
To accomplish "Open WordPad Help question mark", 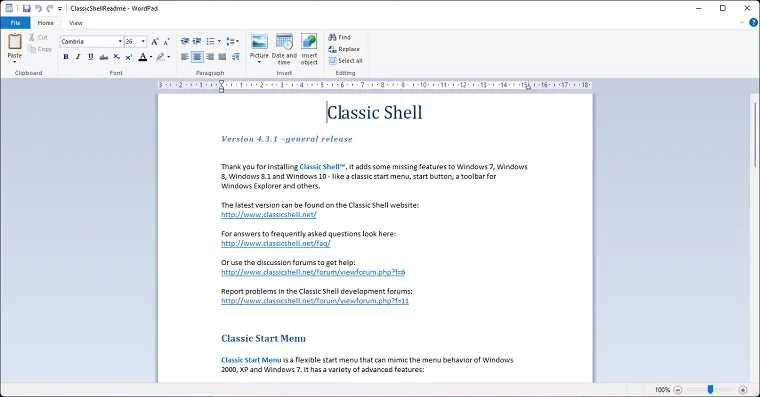I will (x=753, y=22).
